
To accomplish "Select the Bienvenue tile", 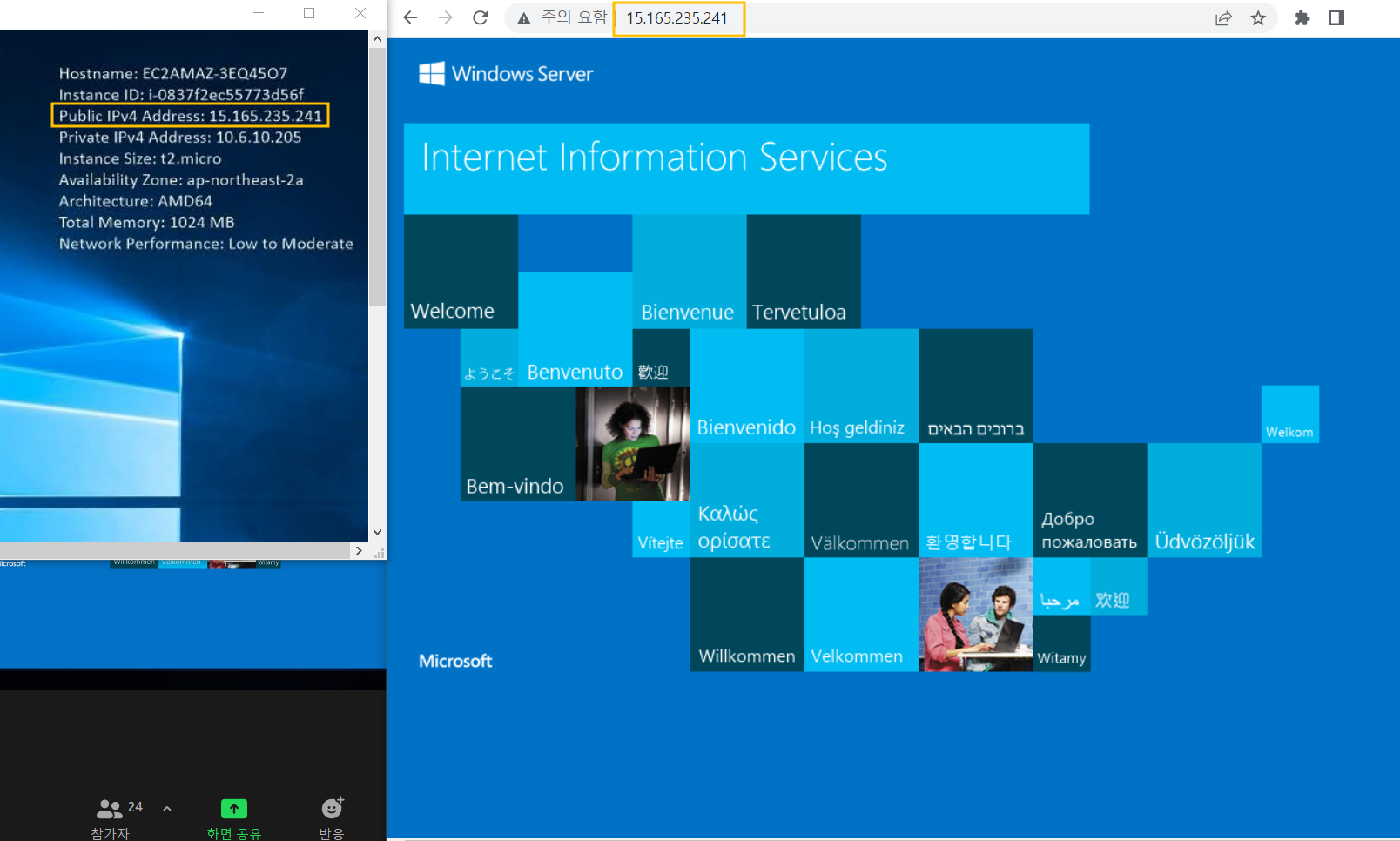I will click(690, 272).
